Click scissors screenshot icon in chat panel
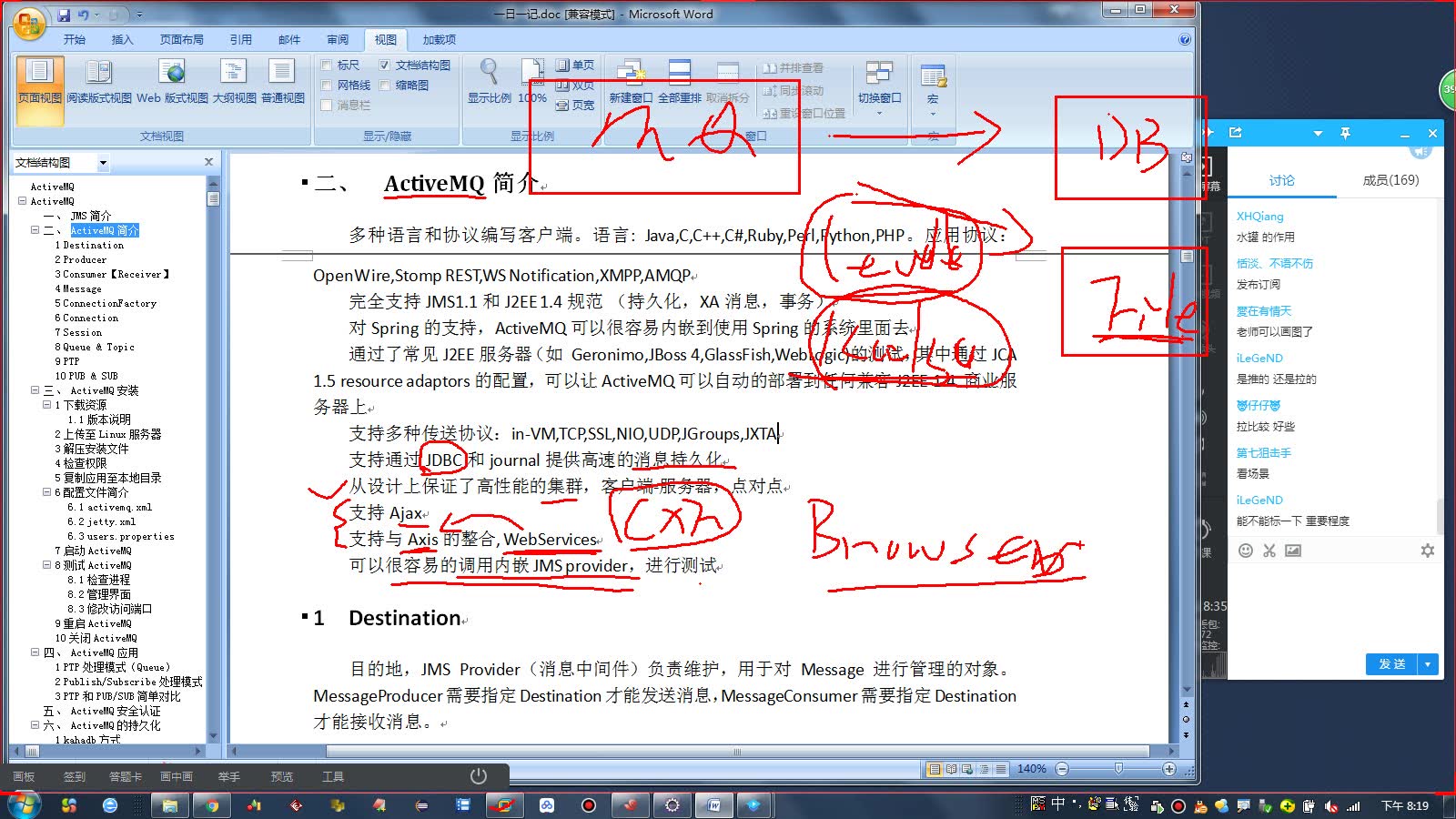This screenshot has height=819, width=1456. click(x=1269, y=551)
